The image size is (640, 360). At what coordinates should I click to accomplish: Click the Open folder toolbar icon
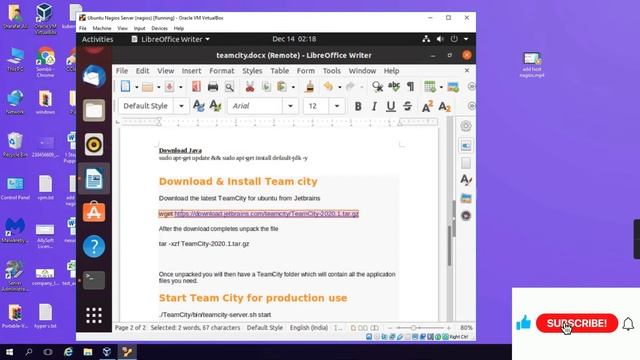point(147,87)
